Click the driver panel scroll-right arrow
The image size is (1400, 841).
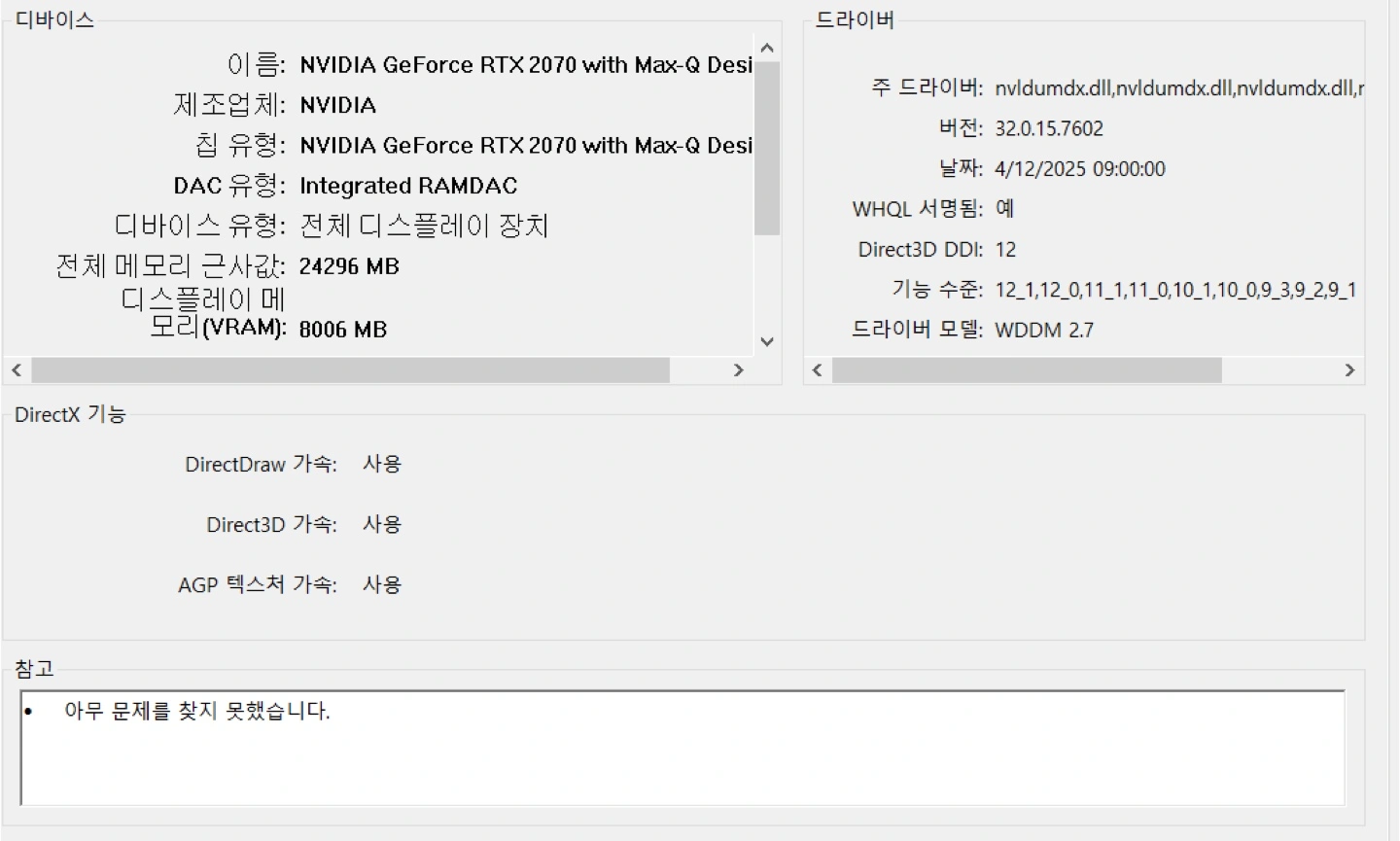pos(1349,370)
